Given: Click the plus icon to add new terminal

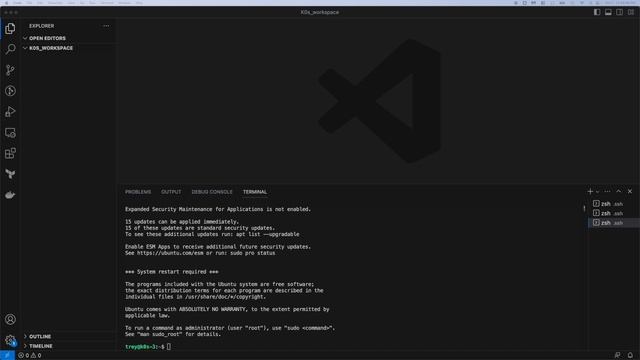Looking at the screenshot, I should point(590,191).
